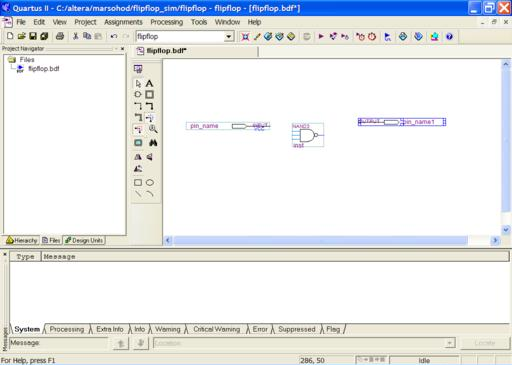Image resolution: width=512 pixels, height=365 pixels.
Task: Save the file with the floppy disk icon
Action: pos(33,36)
